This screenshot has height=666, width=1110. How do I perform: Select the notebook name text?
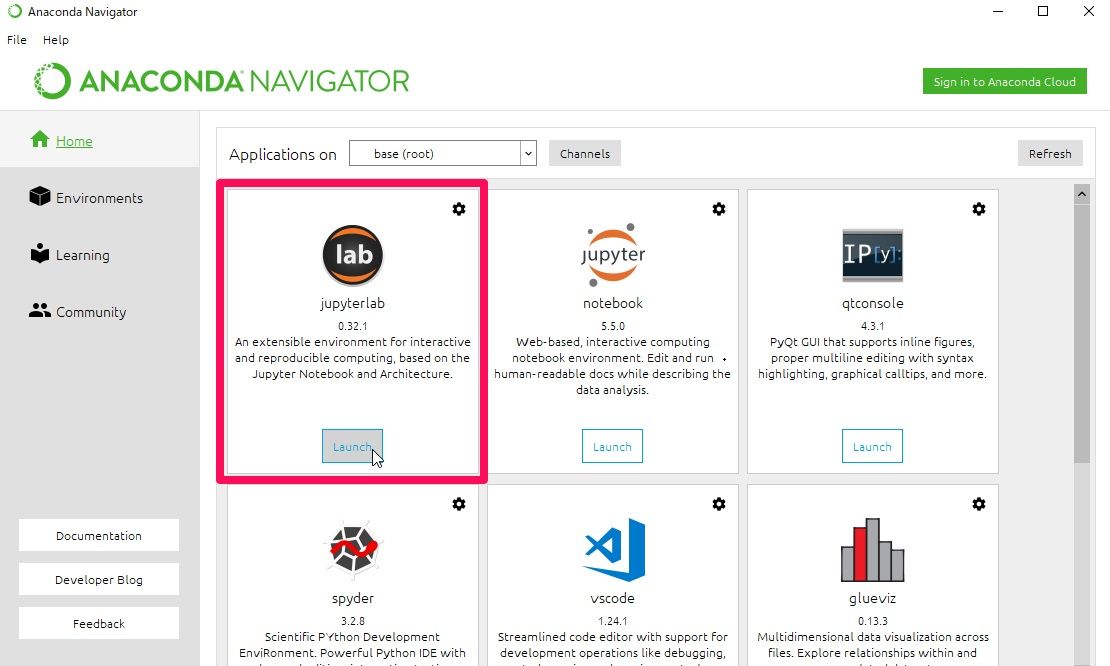pos(613,303)
